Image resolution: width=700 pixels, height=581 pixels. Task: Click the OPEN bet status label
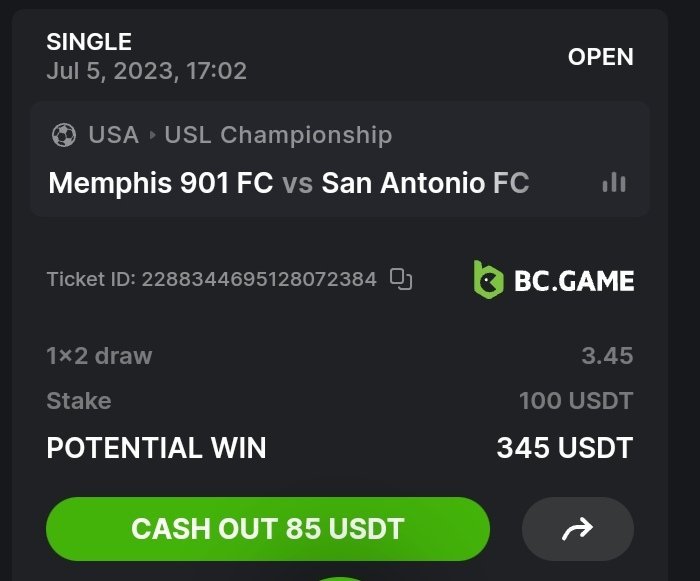click(600, 57)
